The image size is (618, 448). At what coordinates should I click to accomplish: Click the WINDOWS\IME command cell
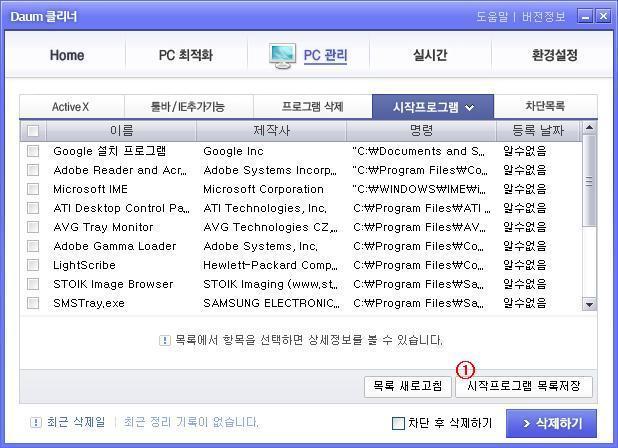tap(419, 189)
